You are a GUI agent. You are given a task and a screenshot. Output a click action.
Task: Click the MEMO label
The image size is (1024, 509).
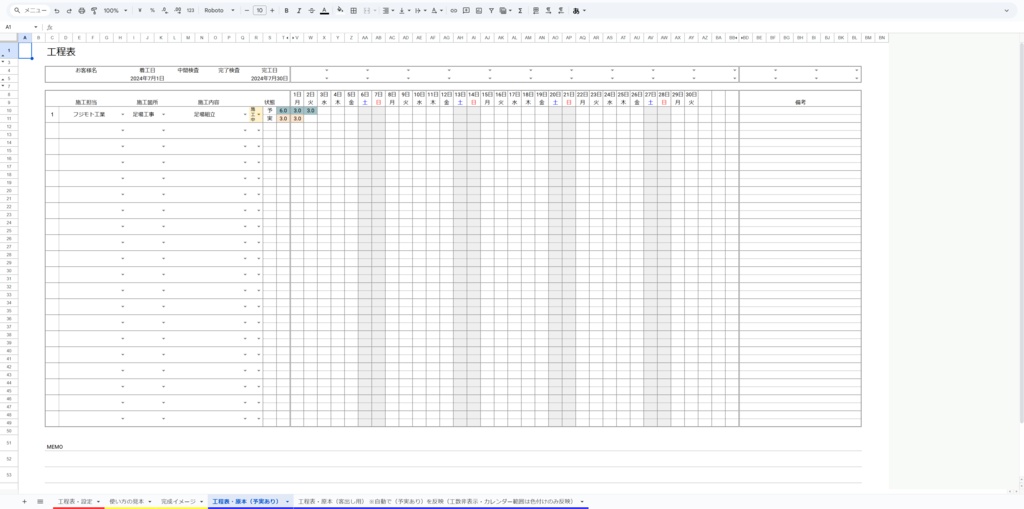point(54,447)
